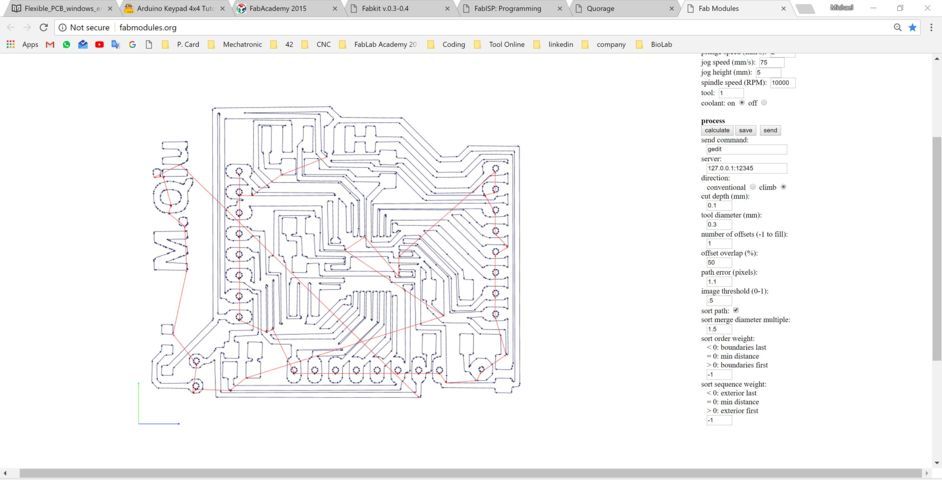Click the calculate button

[x=717, y=130]
